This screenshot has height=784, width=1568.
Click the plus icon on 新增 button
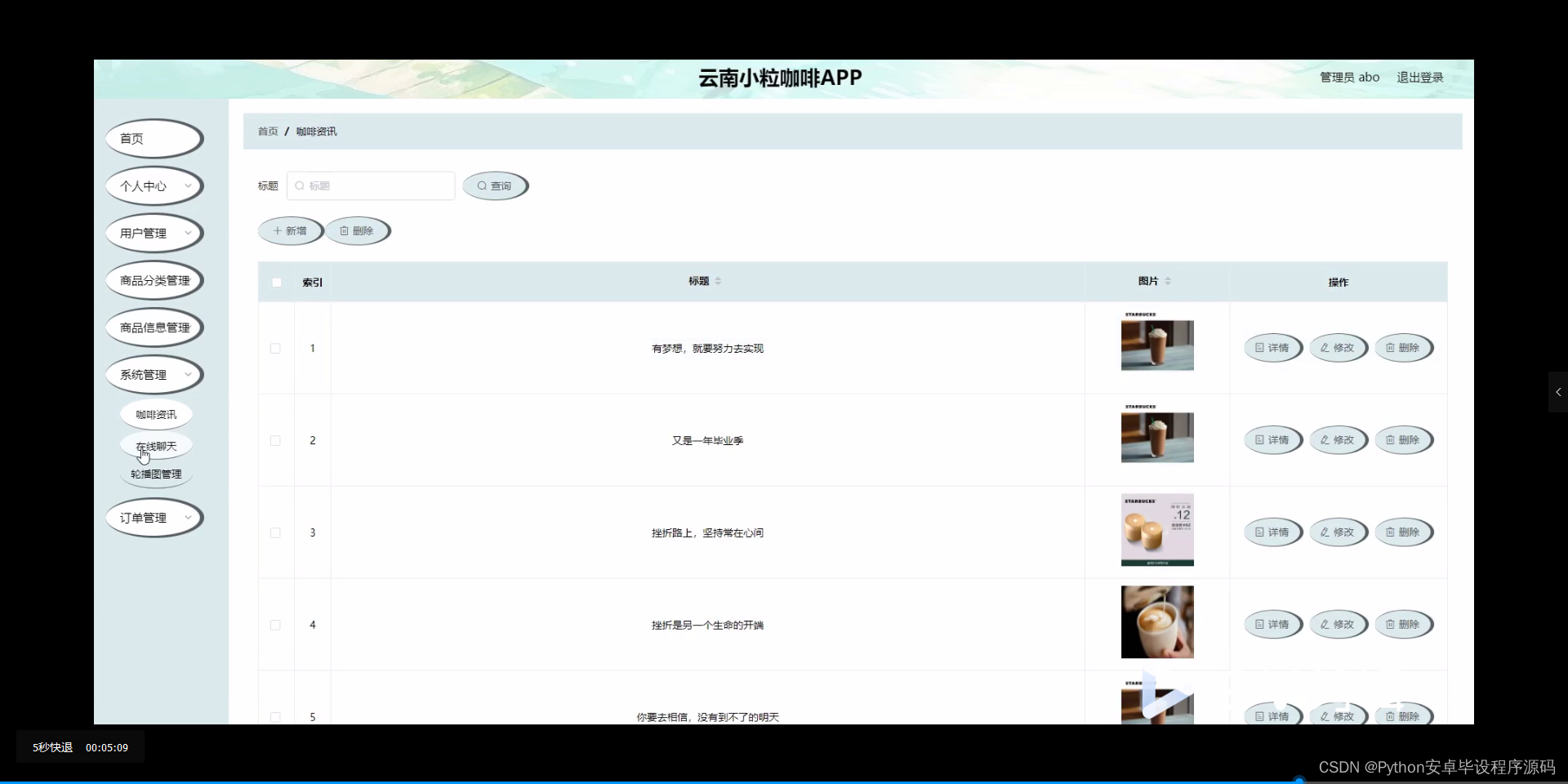(278, 230)
